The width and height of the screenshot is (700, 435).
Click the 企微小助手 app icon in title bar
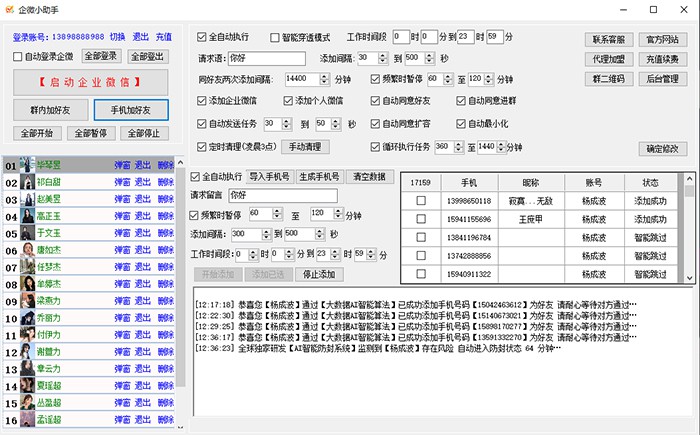click(x=9, y=9)
